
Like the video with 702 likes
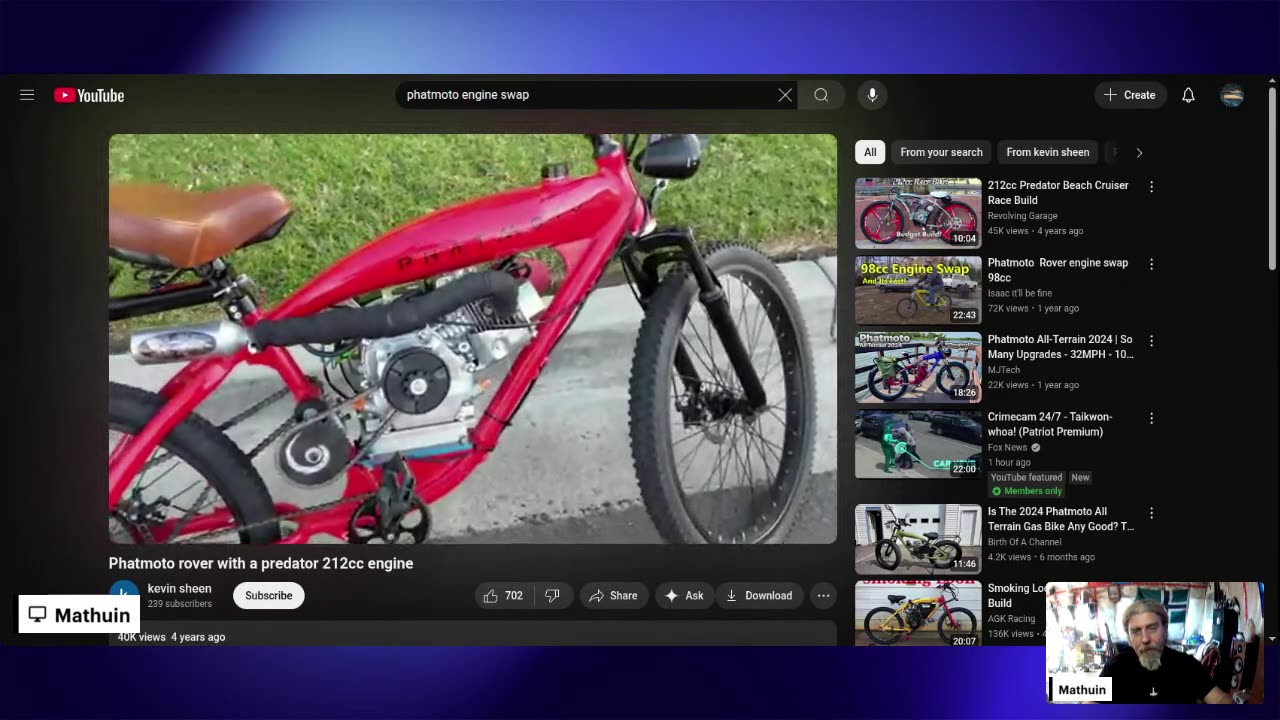[x=503, y=596]
